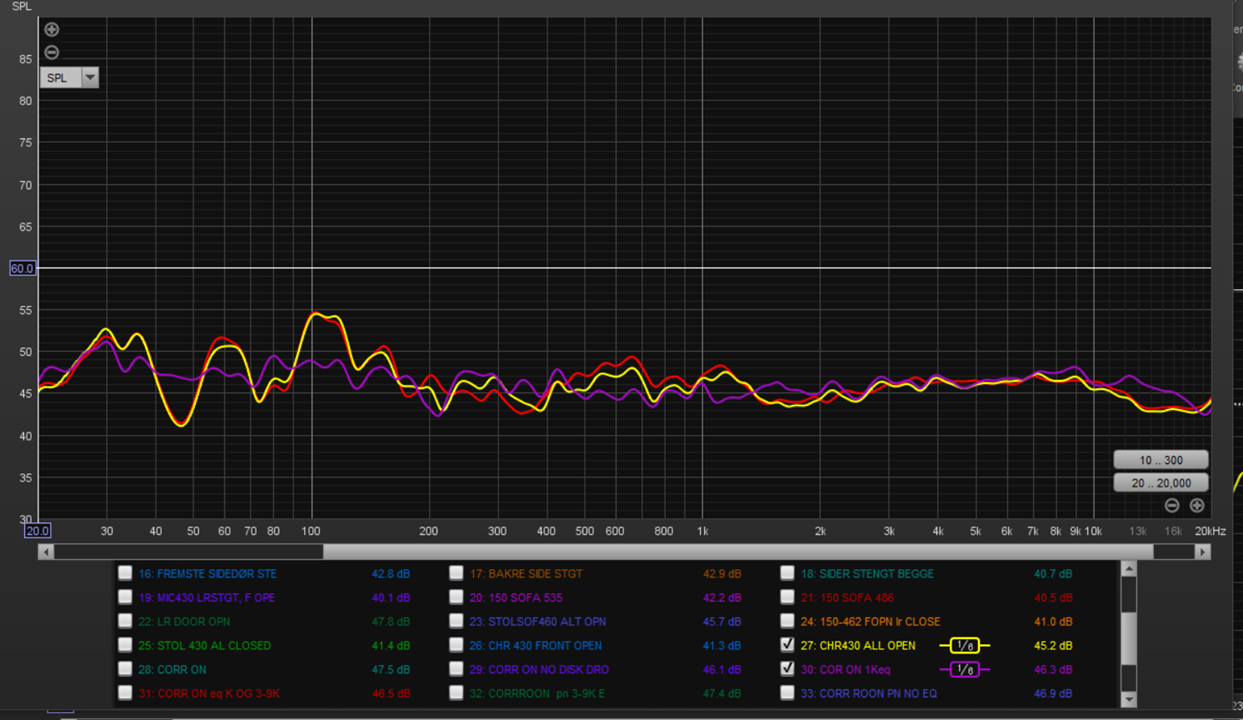Click the yellow 1/6 smoothing line sample for trace 27
This screenshot has height=720, width=1243.
pos(964,646)
